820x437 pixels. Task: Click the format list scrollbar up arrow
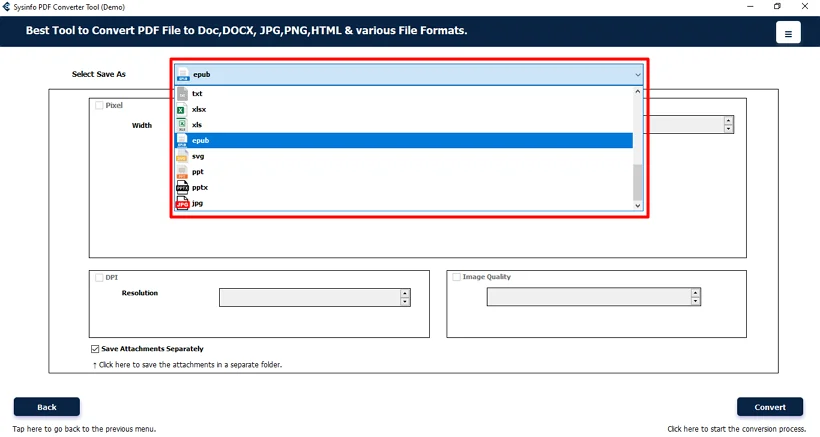pyautogui.click(x=637, y=91)
